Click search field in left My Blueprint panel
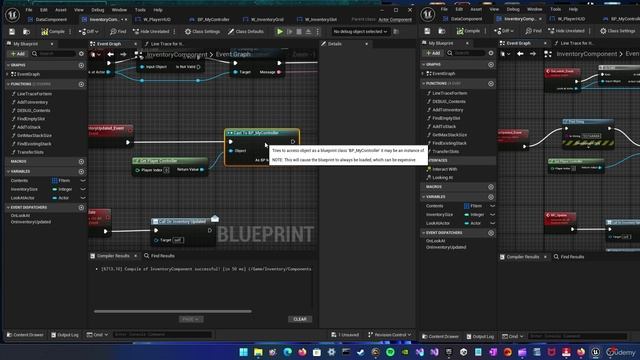The height and width of the screenshot is (360, 640). (55, 53)
